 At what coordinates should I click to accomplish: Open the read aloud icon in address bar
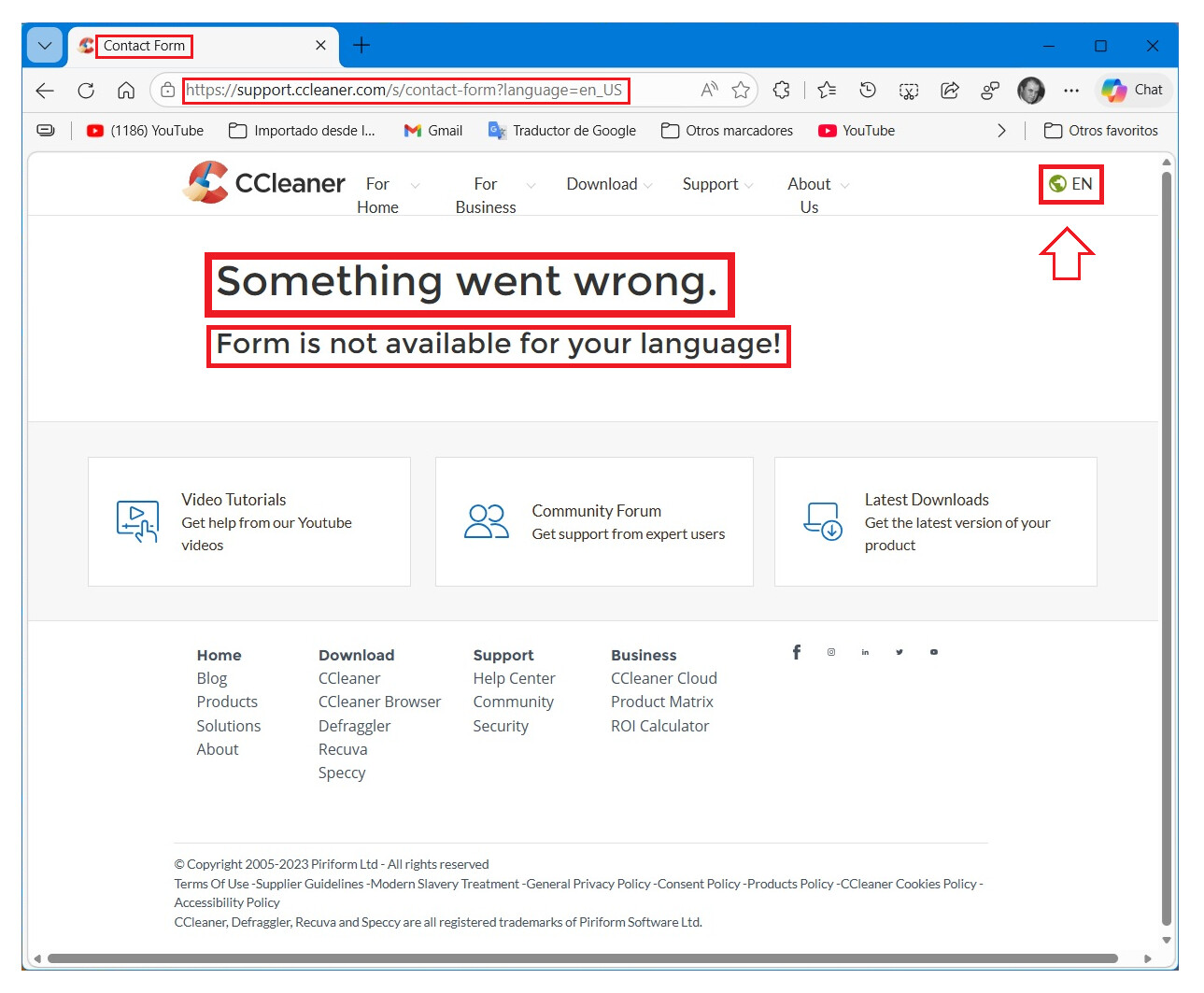(x=709, y=91)
